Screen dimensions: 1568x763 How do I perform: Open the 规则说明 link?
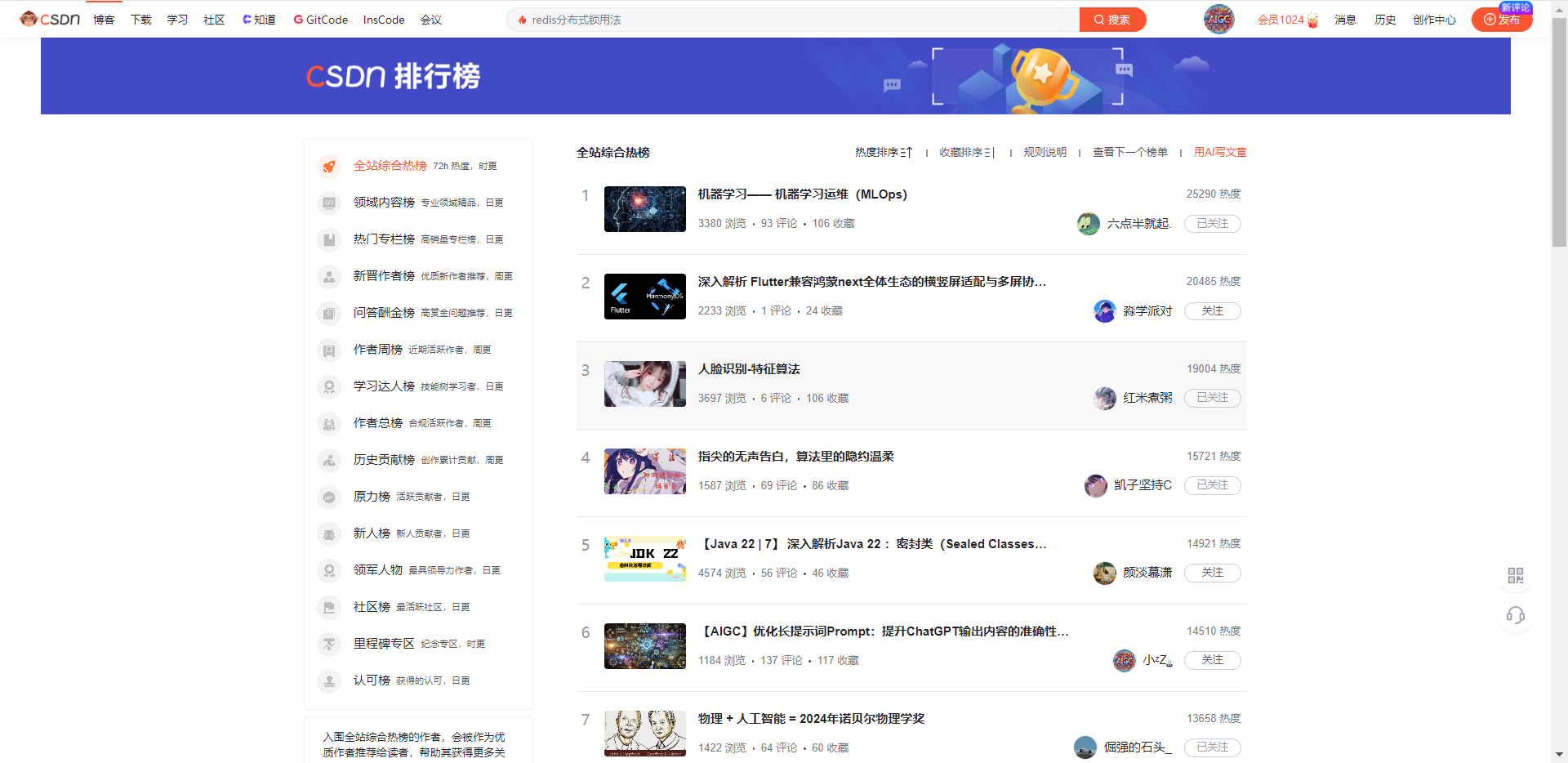1045,153
